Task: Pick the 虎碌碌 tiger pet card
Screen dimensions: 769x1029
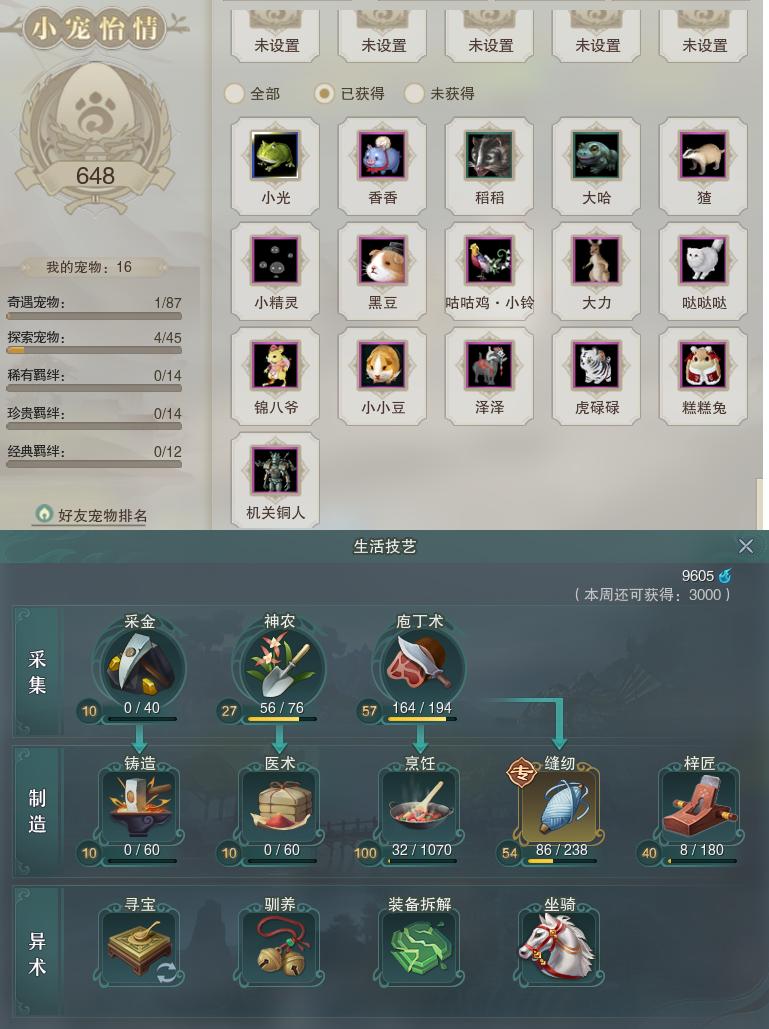Action: click(x=596, y=376)
